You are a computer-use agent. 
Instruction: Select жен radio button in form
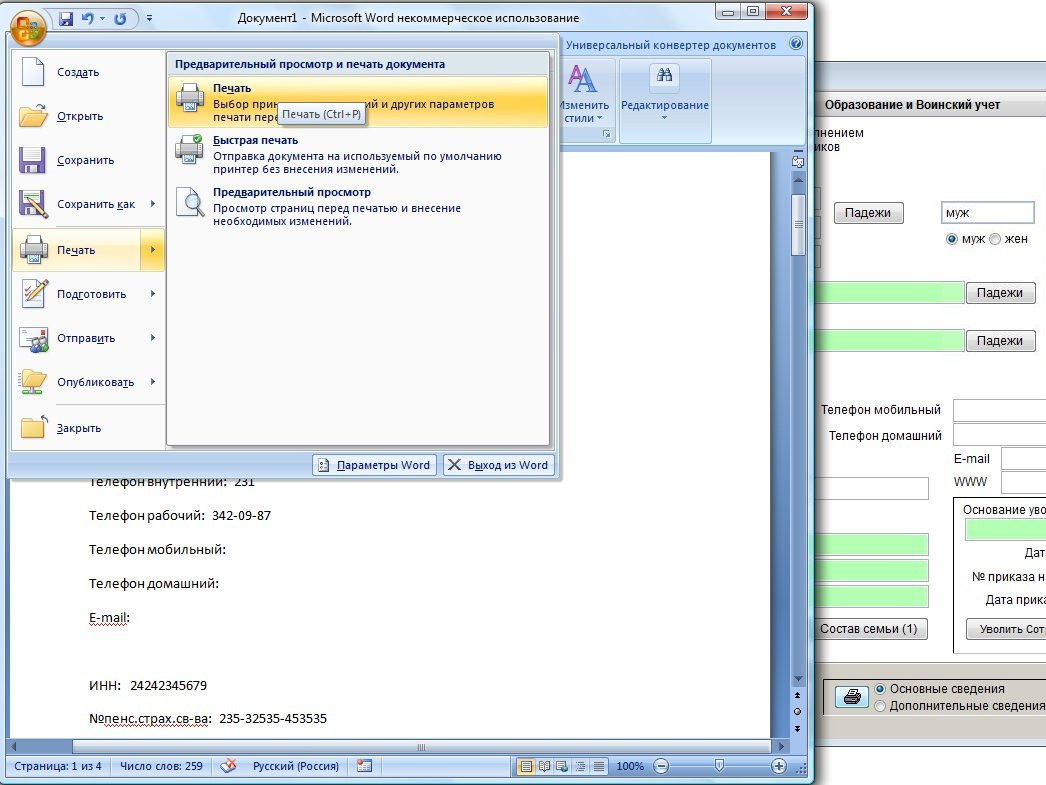995,239
